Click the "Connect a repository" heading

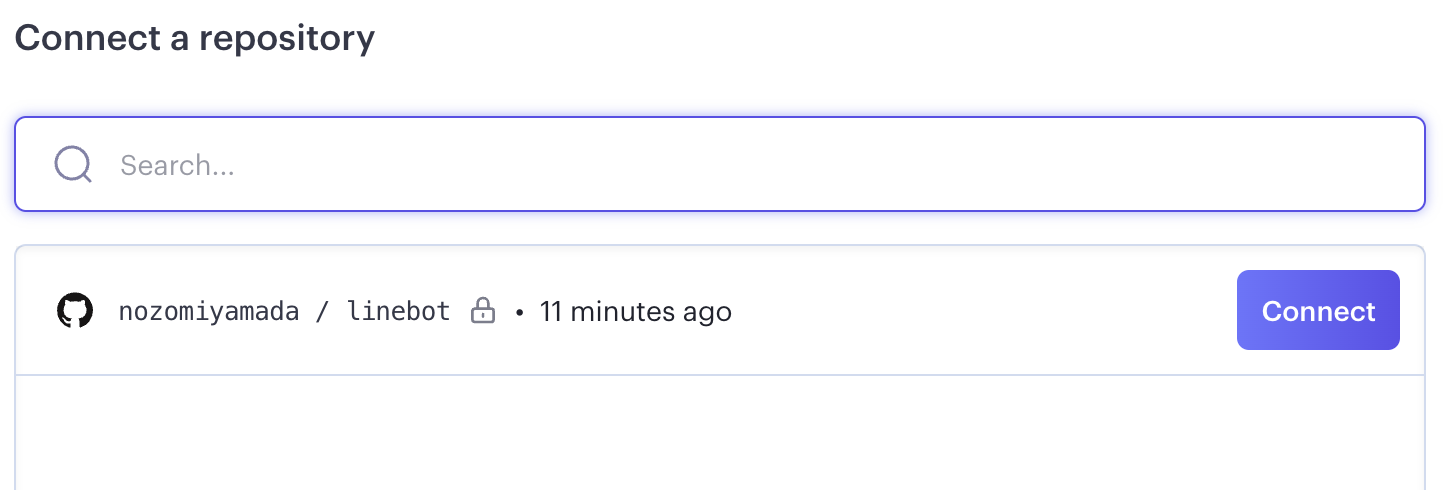[195, 38]
